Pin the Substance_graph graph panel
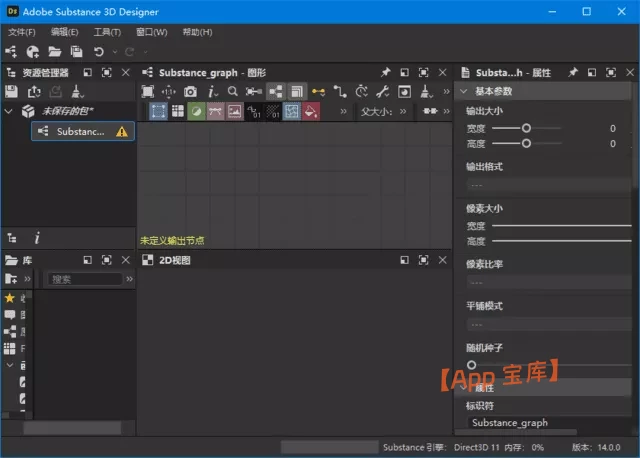This screenshot has height=458, width=640. (386, 73)
